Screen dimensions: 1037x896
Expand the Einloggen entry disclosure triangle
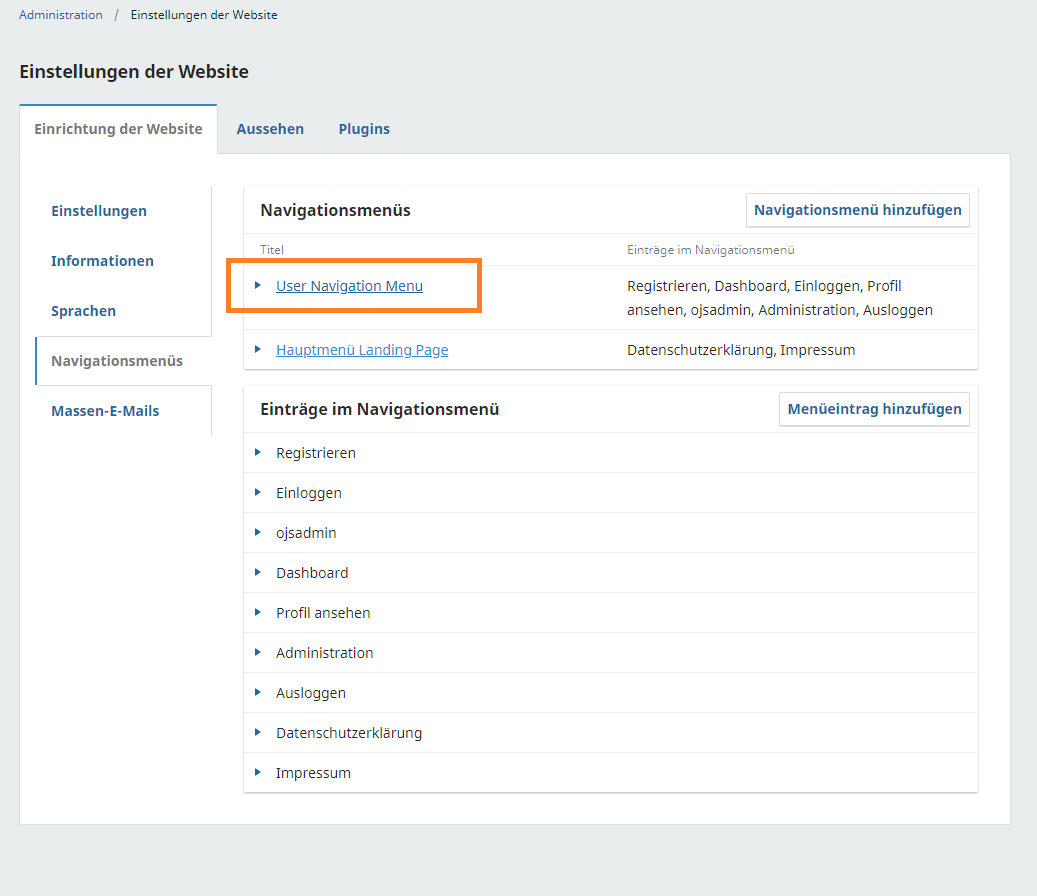pos(258,492)
